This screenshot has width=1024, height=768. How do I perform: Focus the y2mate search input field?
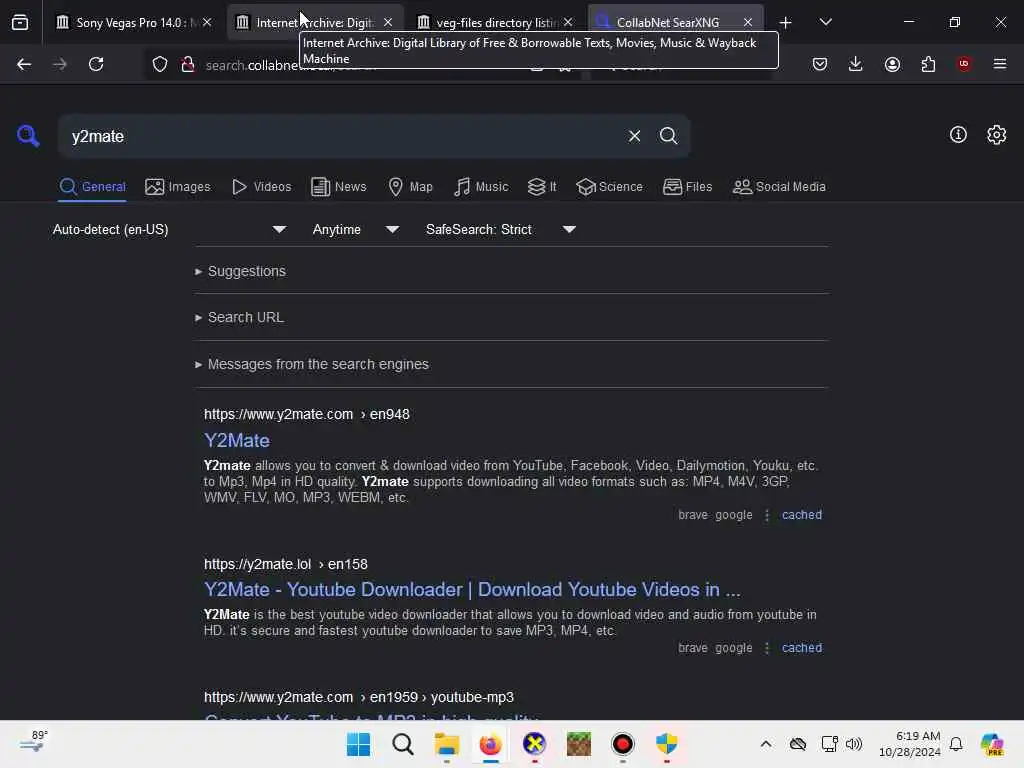340,136
